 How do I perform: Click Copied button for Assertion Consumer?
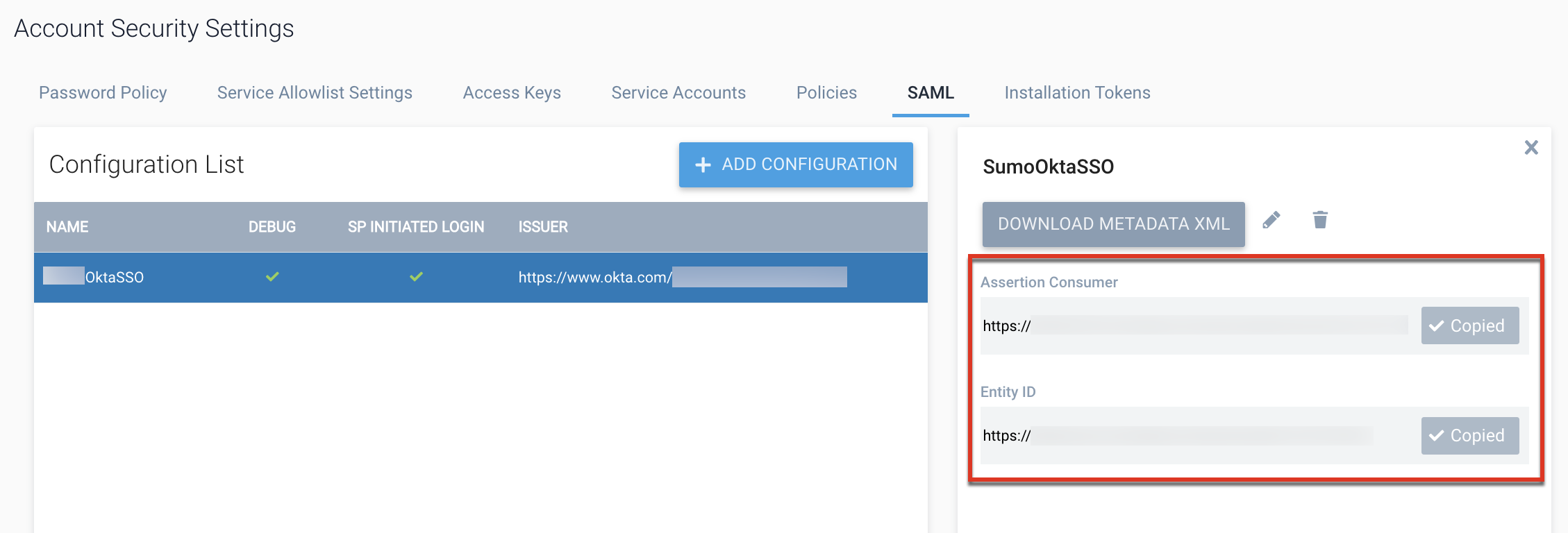(x=1469, y=325)
